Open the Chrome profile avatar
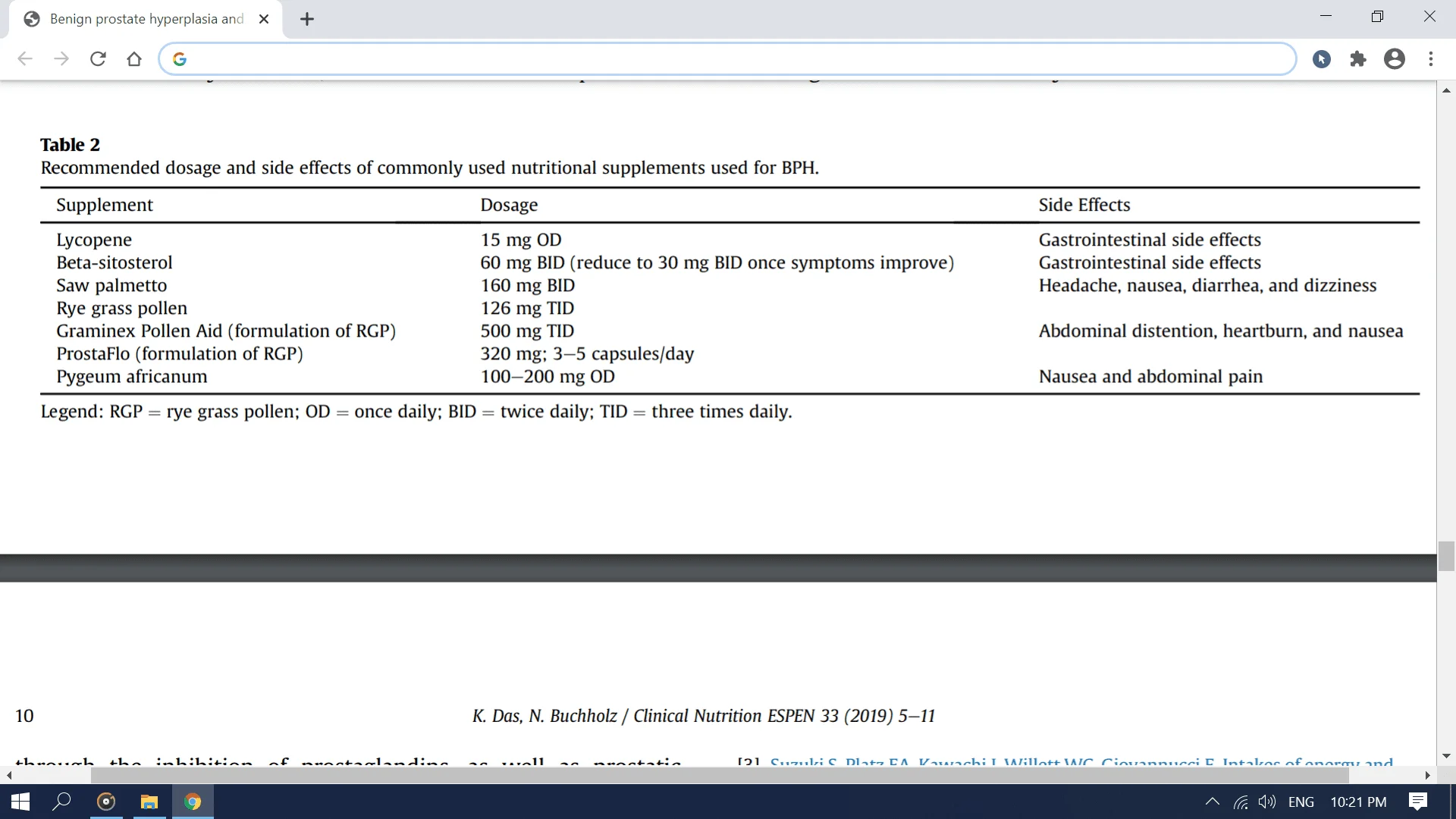This screenshot has height=819, width=1456. click(x=1395, y=59)
